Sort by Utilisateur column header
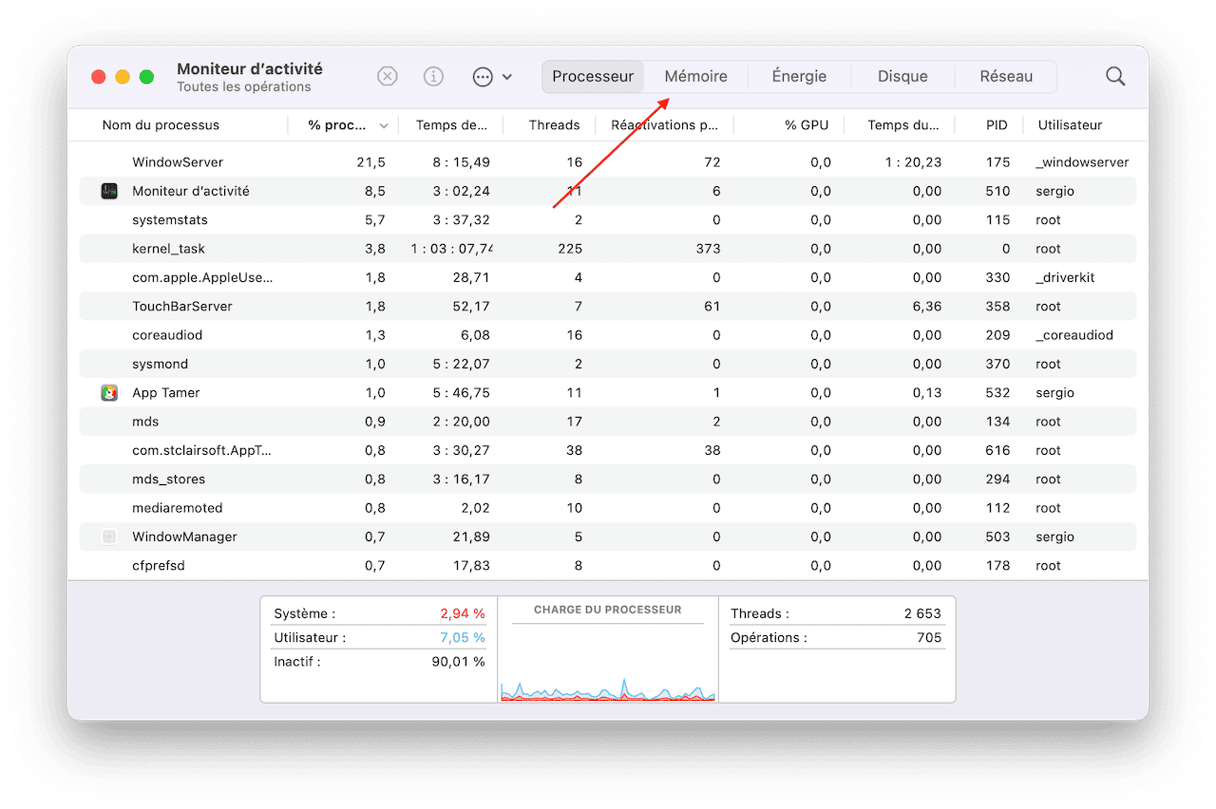Image resolution: width=1216 pixels, height=809 pixels. point(1070,125)
